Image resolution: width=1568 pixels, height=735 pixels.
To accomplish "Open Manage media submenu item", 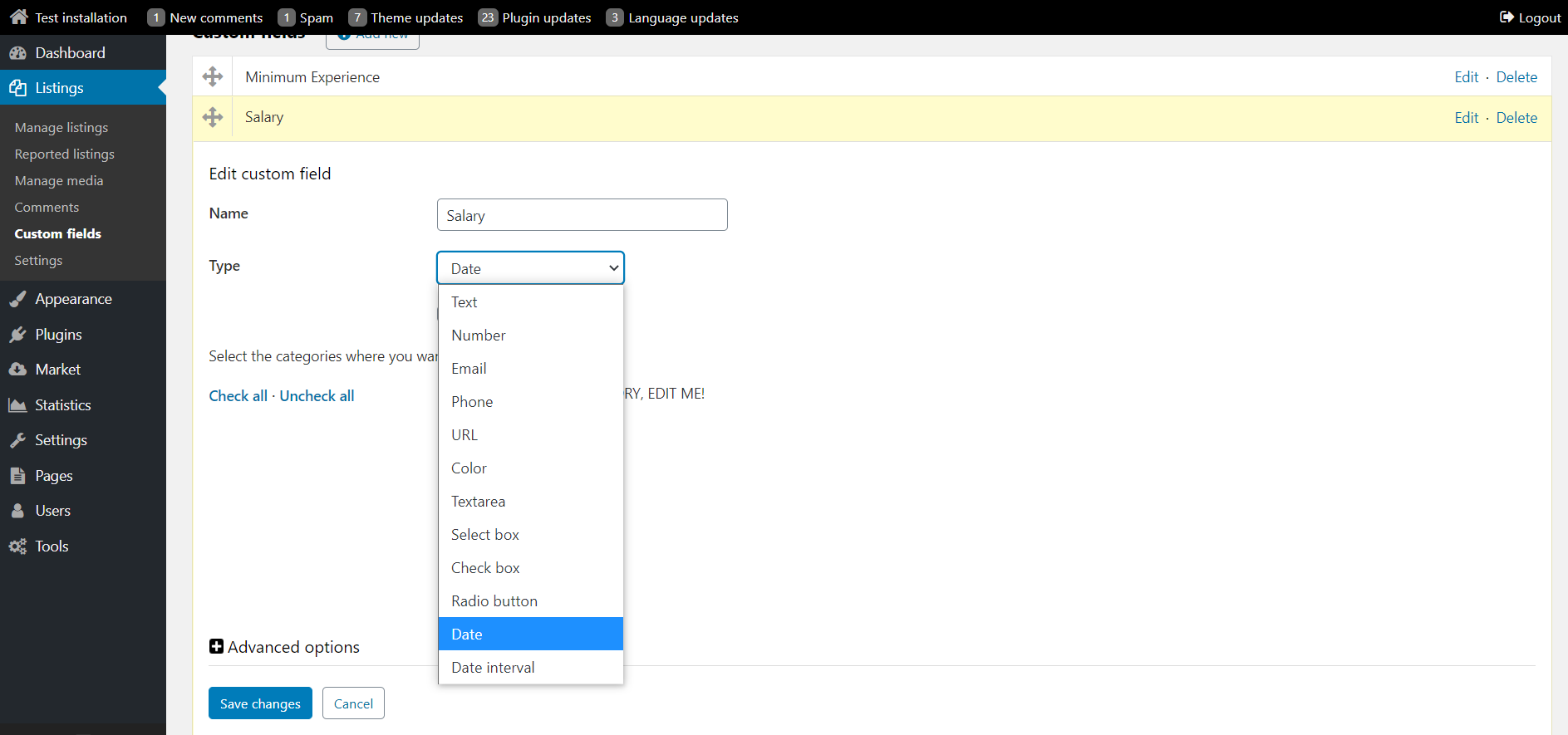I will pos(59,180).
